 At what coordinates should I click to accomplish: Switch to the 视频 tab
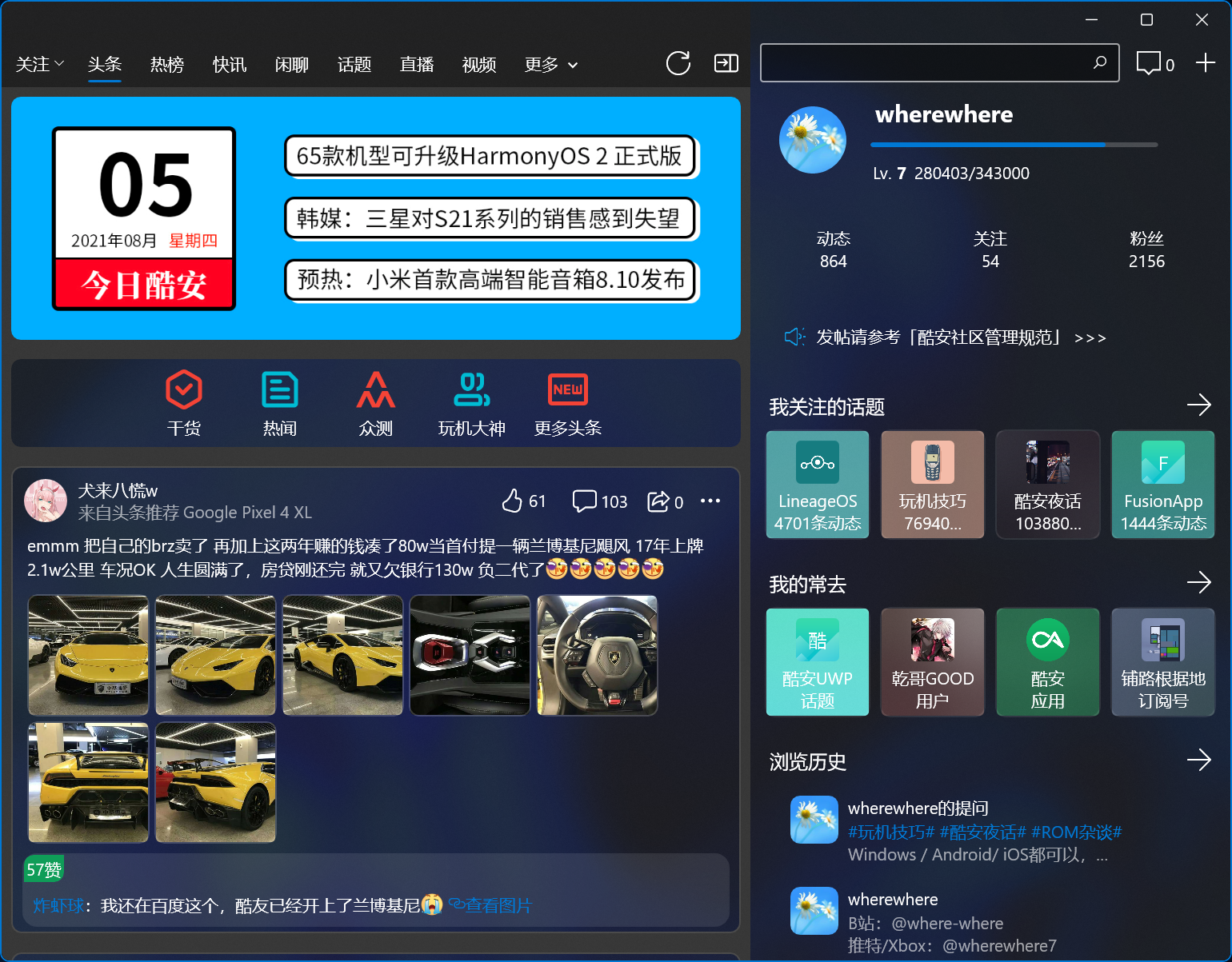[x=479, y=64]
